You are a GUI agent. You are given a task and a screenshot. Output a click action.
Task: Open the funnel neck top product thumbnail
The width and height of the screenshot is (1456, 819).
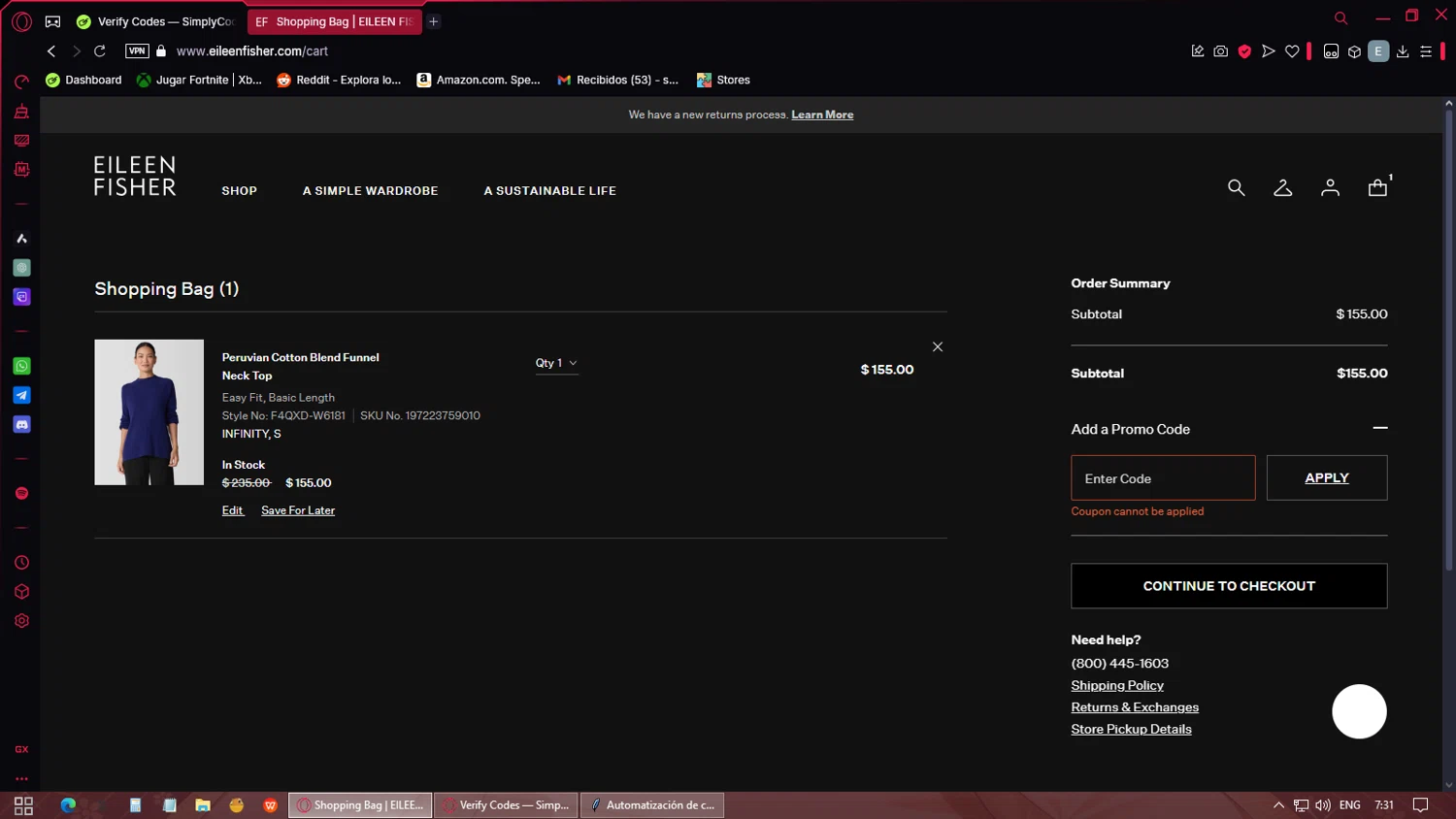pyautogui.click(x=149, y=412)
